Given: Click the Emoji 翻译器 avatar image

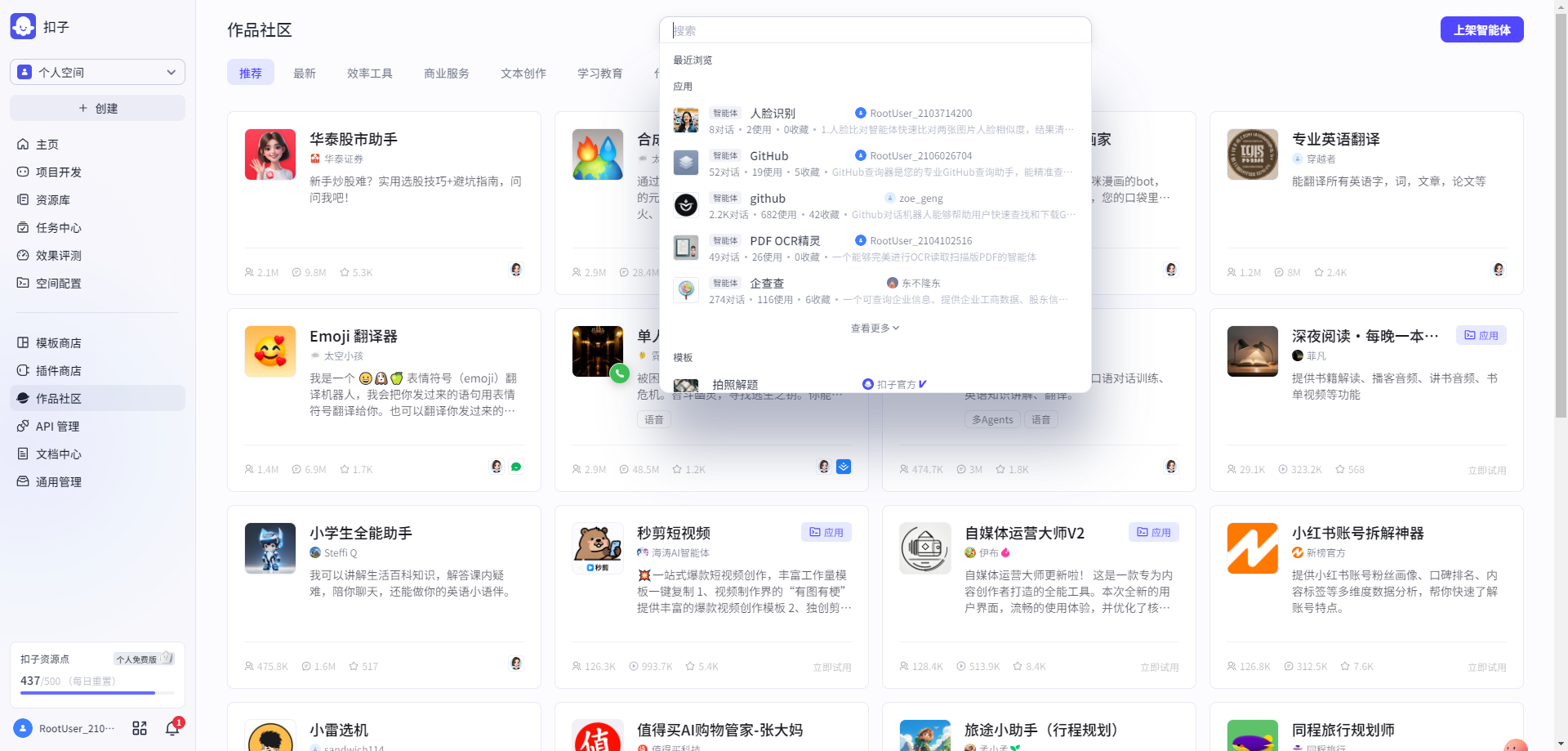Looking at the screenshot, I should coord(270,351).
